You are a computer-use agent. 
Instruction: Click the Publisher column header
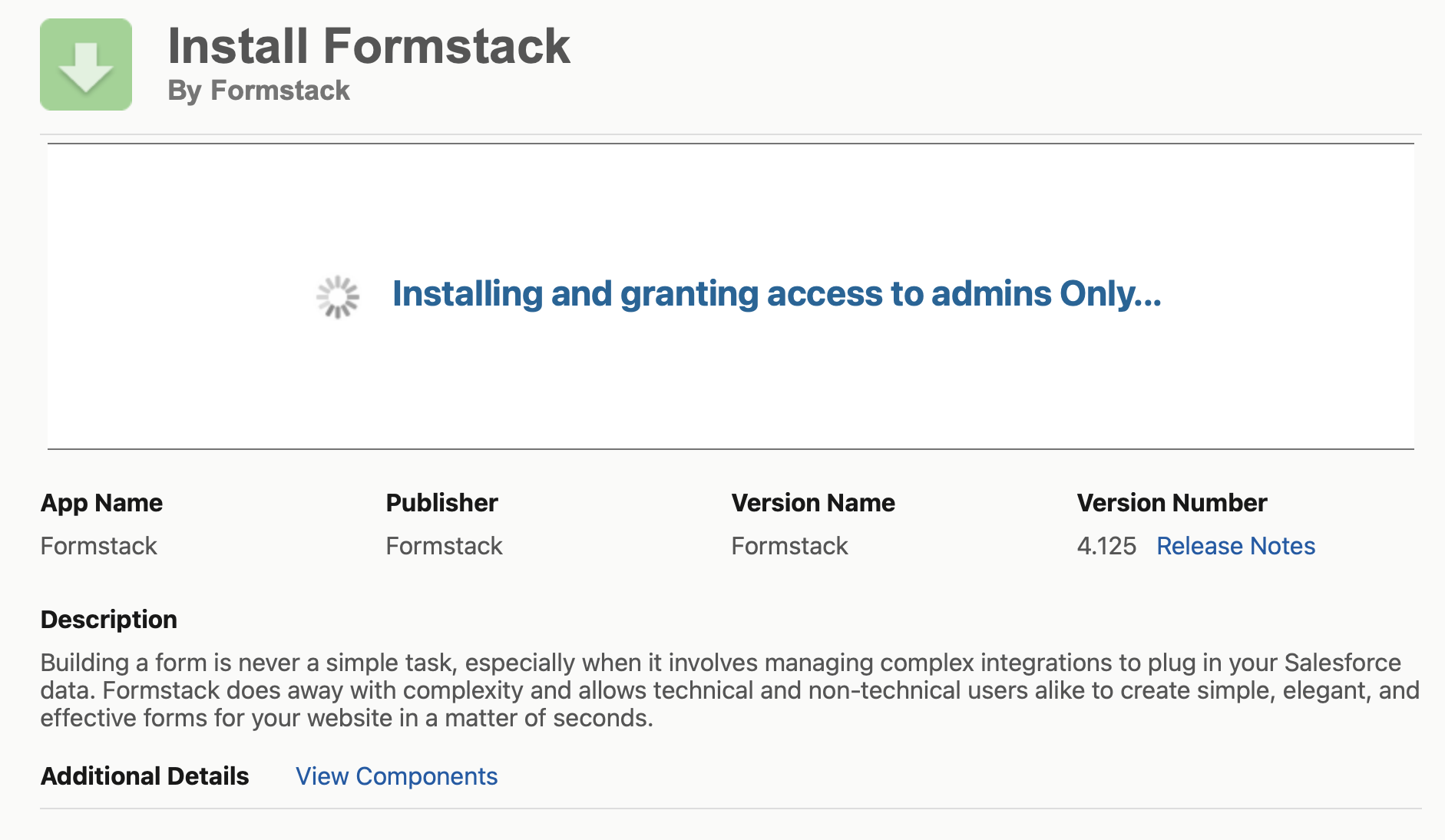(441, 503)
